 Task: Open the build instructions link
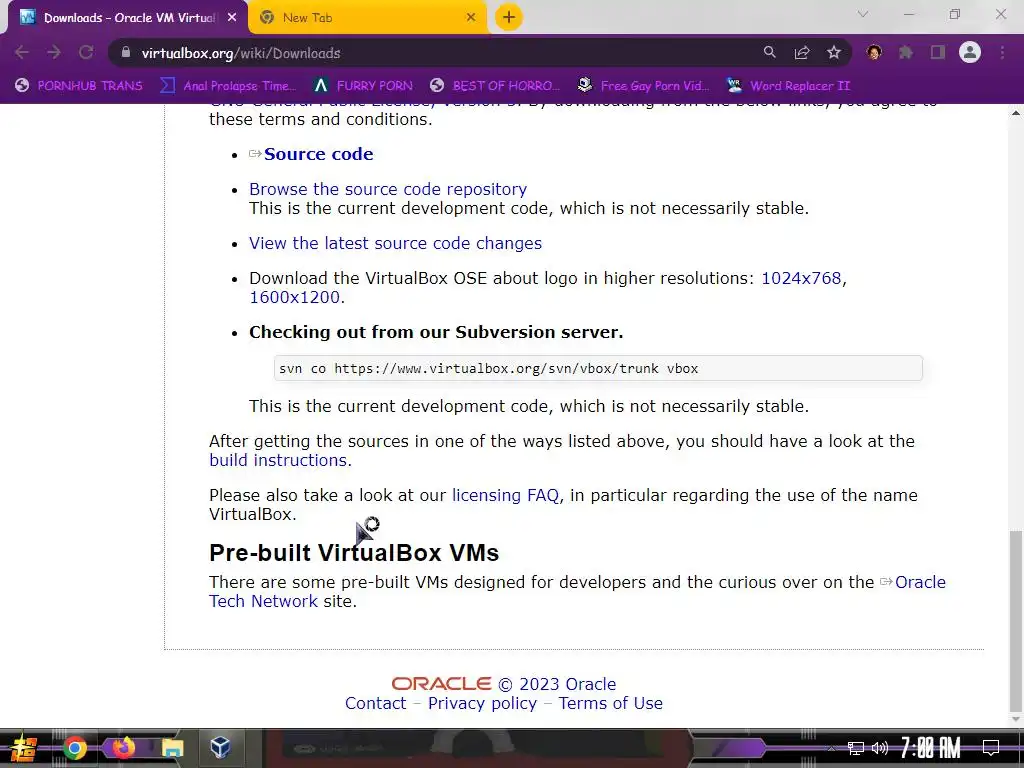click(278, 460)
